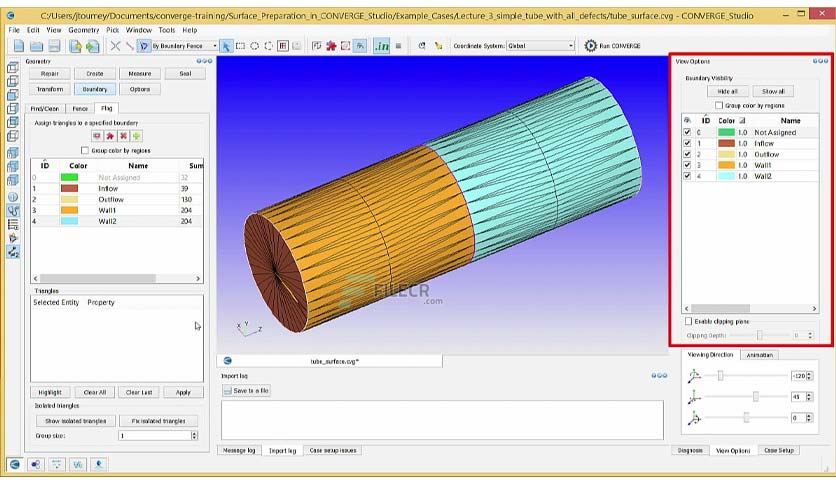Click the Repair button

pos(50,74)
